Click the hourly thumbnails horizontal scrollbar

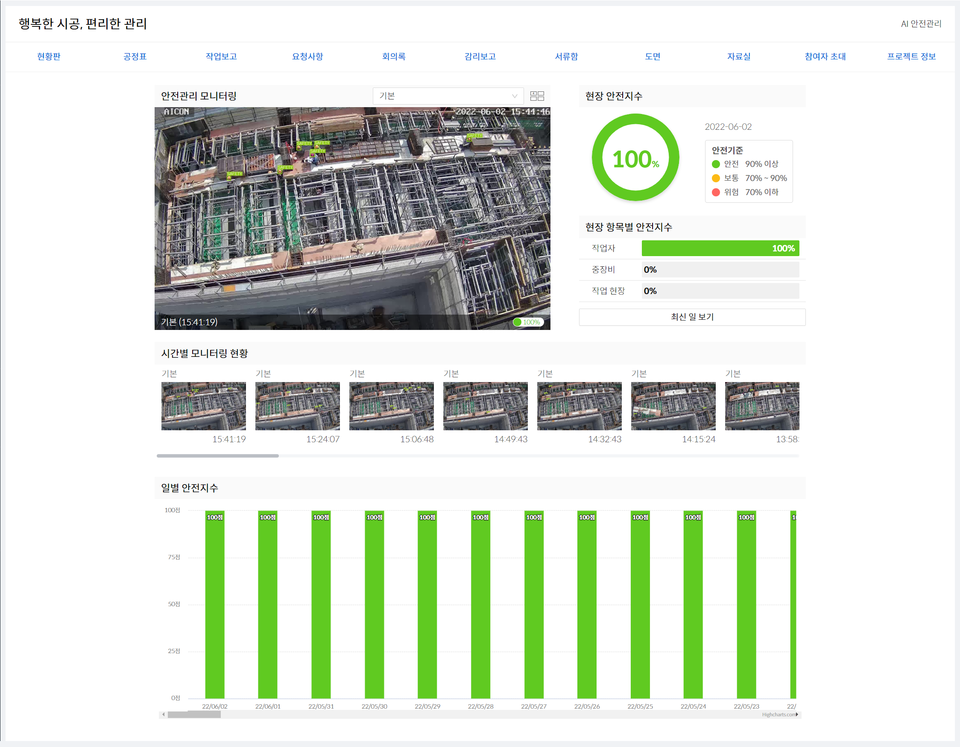218,456
